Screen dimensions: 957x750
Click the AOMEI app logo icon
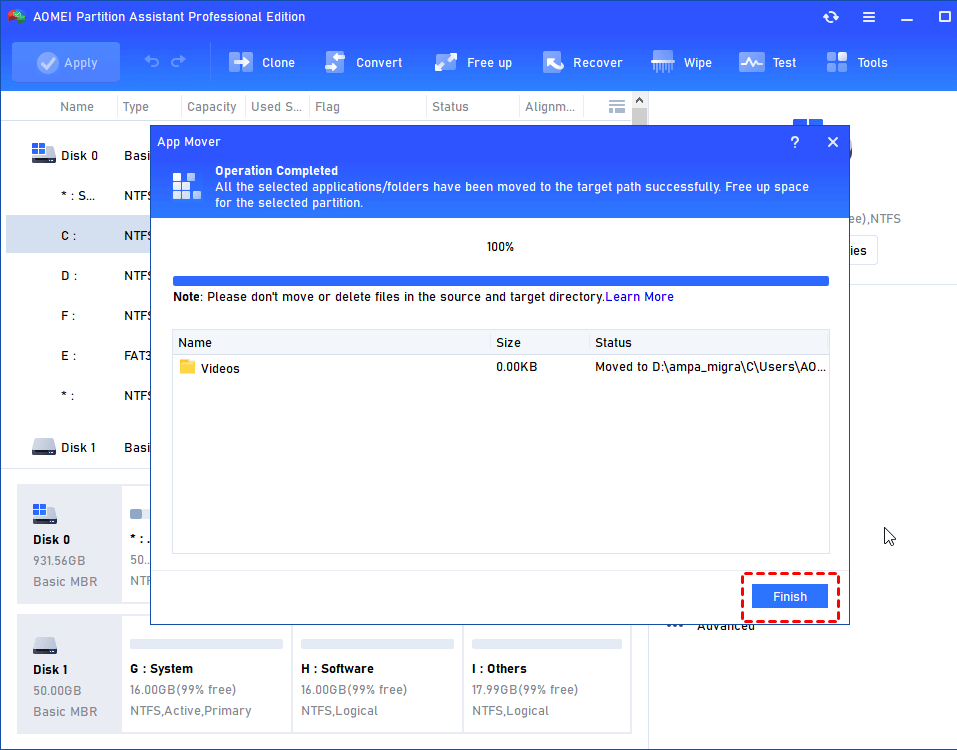click(x=16, y=16)
